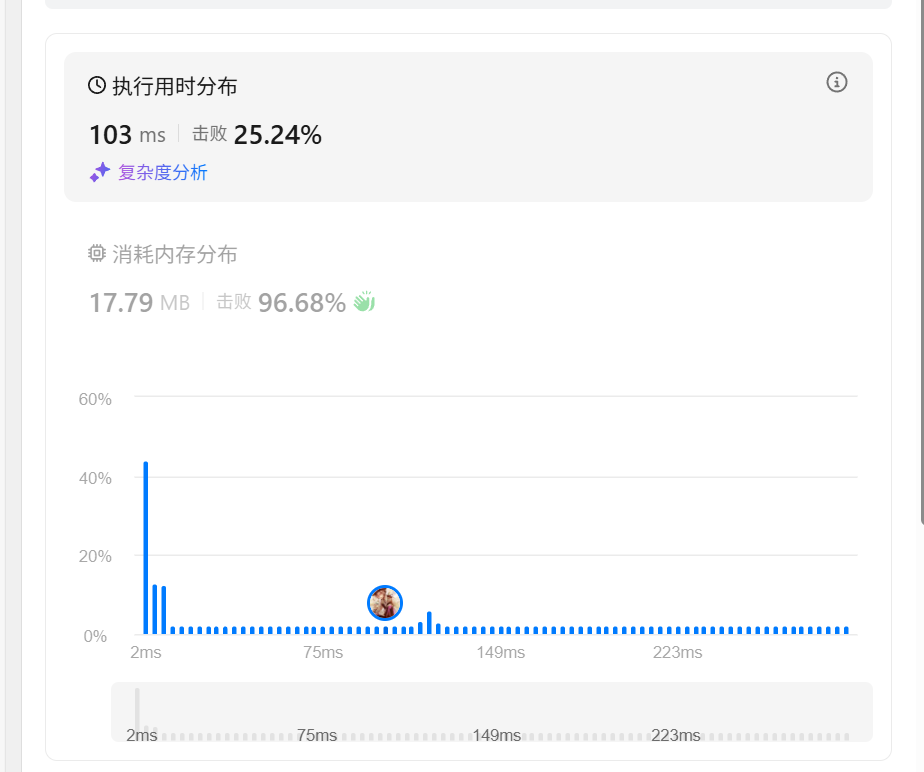
Task: Switch to 消耗内存分布 section
Action: point(174,254)
